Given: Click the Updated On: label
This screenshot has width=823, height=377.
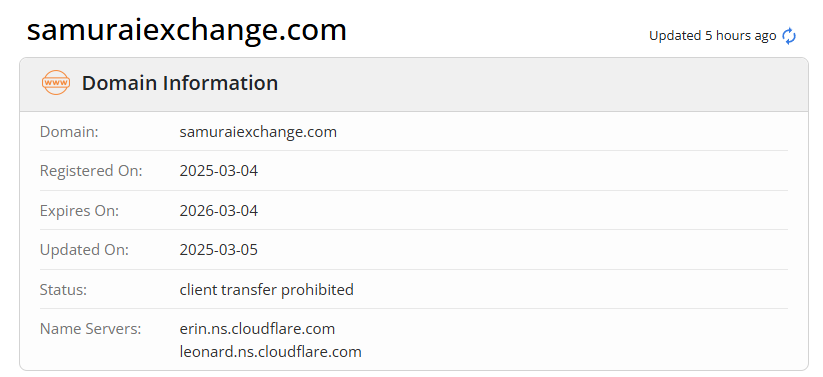Looking at the screenshot, I should click(x=84, y=249).
